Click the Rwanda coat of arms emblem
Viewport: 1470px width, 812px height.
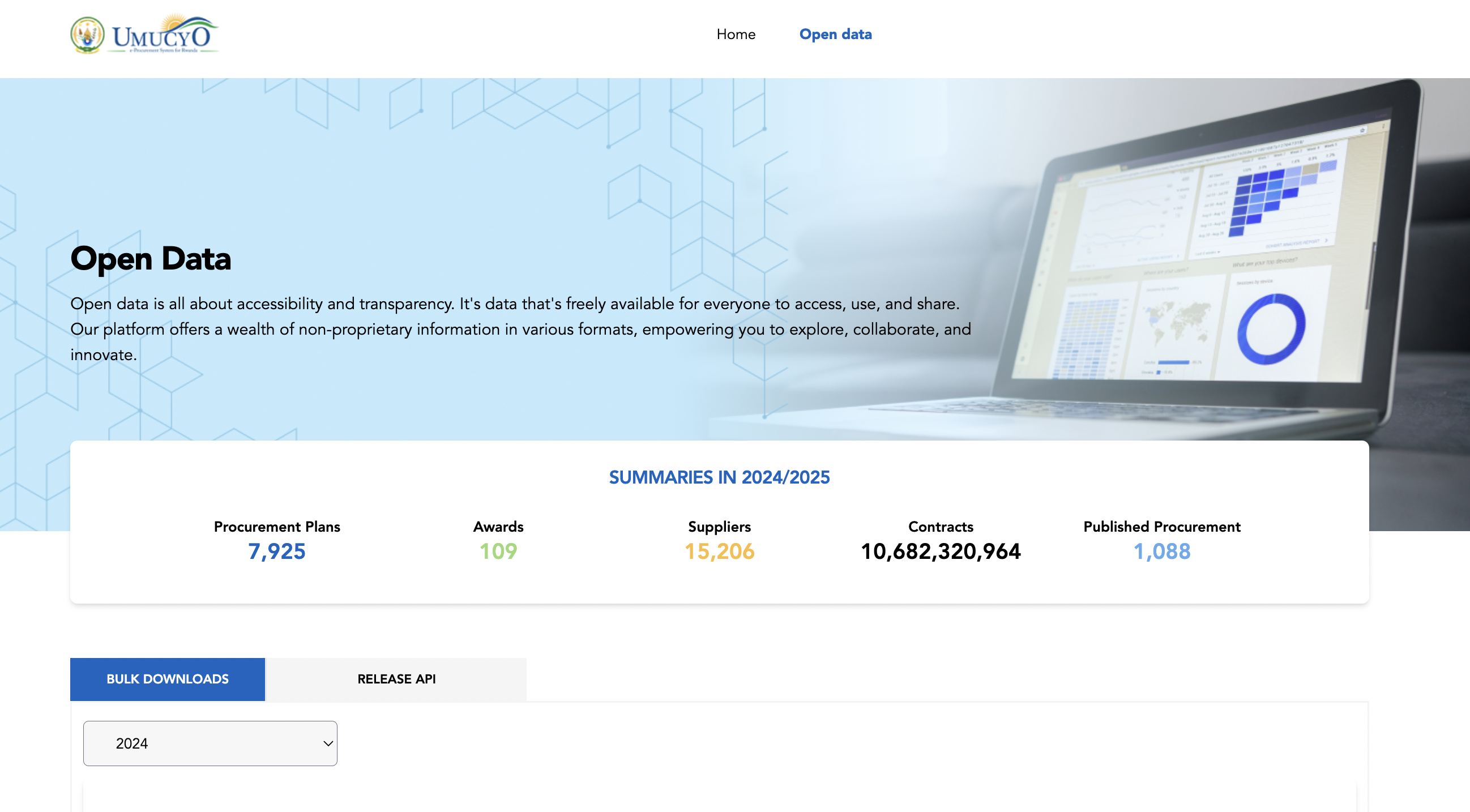point(87,35)
